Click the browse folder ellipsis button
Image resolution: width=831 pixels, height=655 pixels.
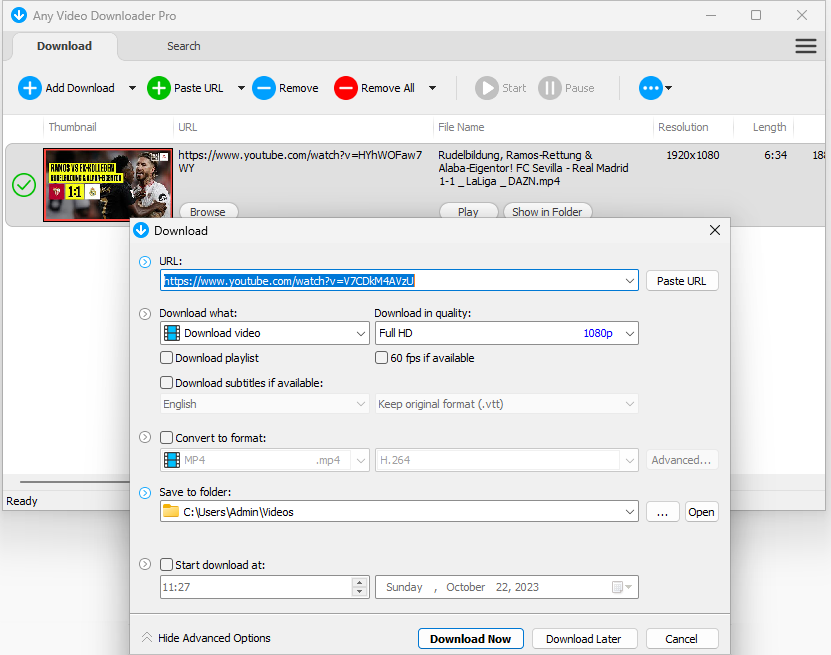coord(662,512)
